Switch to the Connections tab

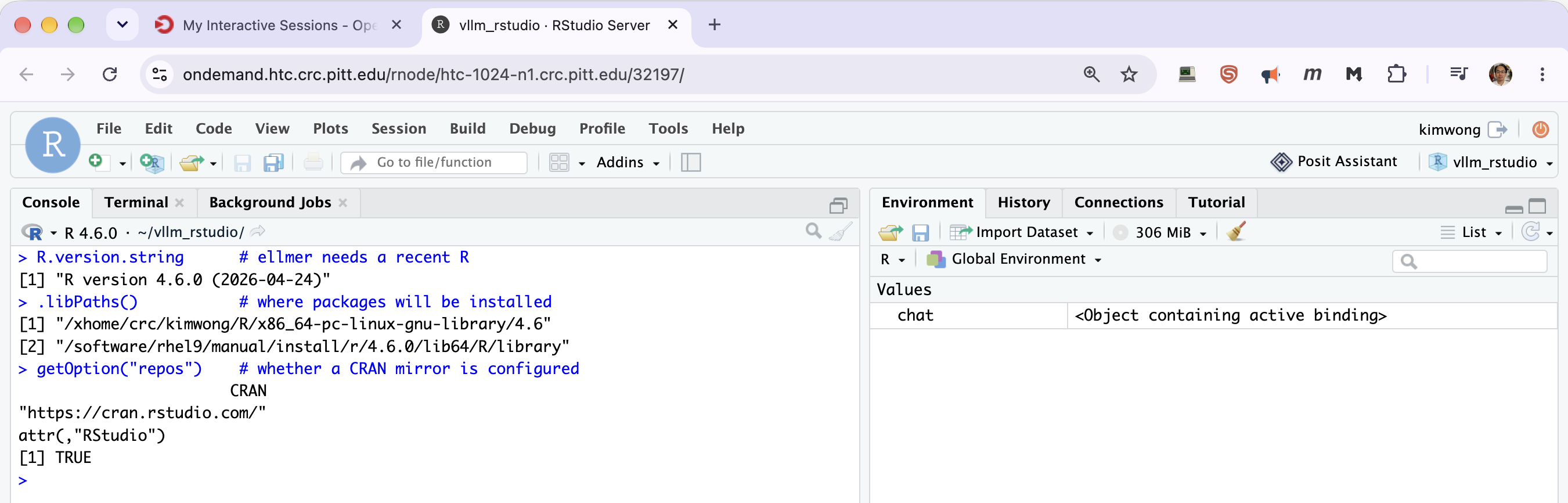tap(1118, 202)
